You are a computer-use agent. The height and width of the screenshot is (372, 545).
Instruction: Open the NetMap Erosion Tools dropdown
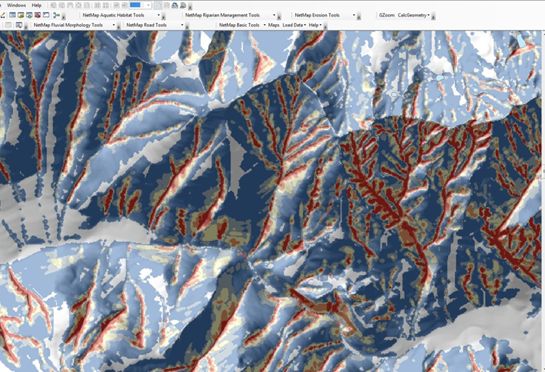[354, 15]
